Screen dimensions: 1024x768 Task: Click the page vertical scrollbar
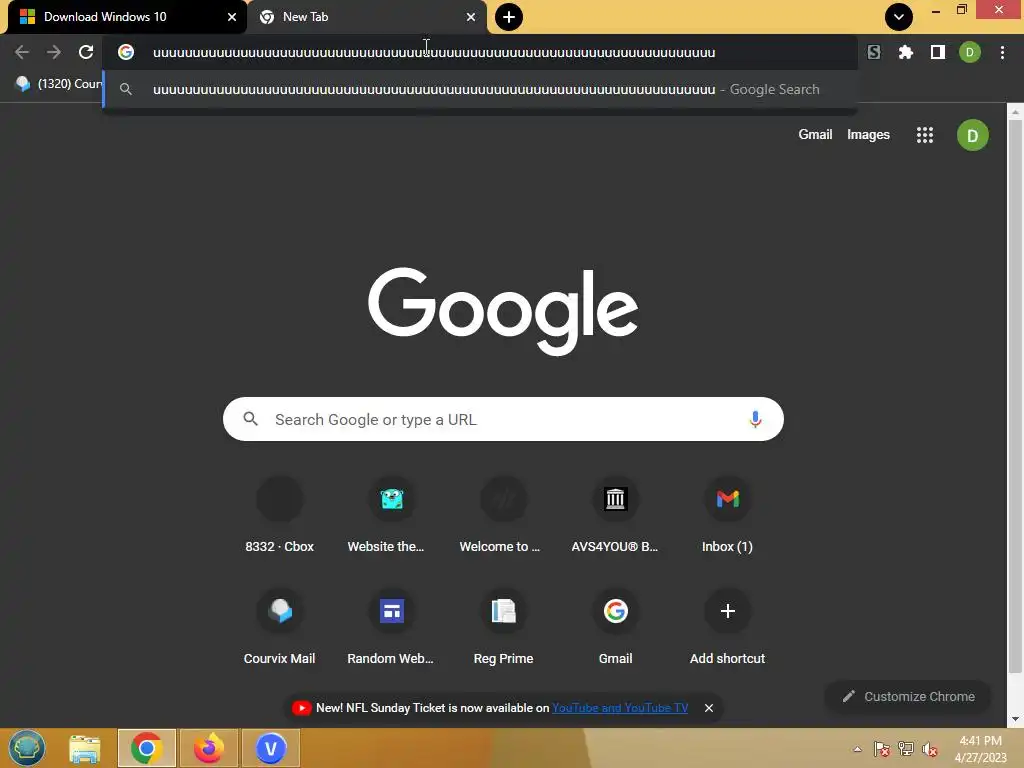(1015, 396)
